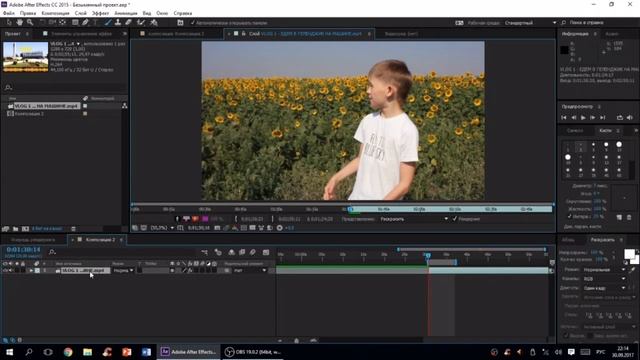Open After Effects from Windows taskbar
640x360 pixels.
point(189,352)
